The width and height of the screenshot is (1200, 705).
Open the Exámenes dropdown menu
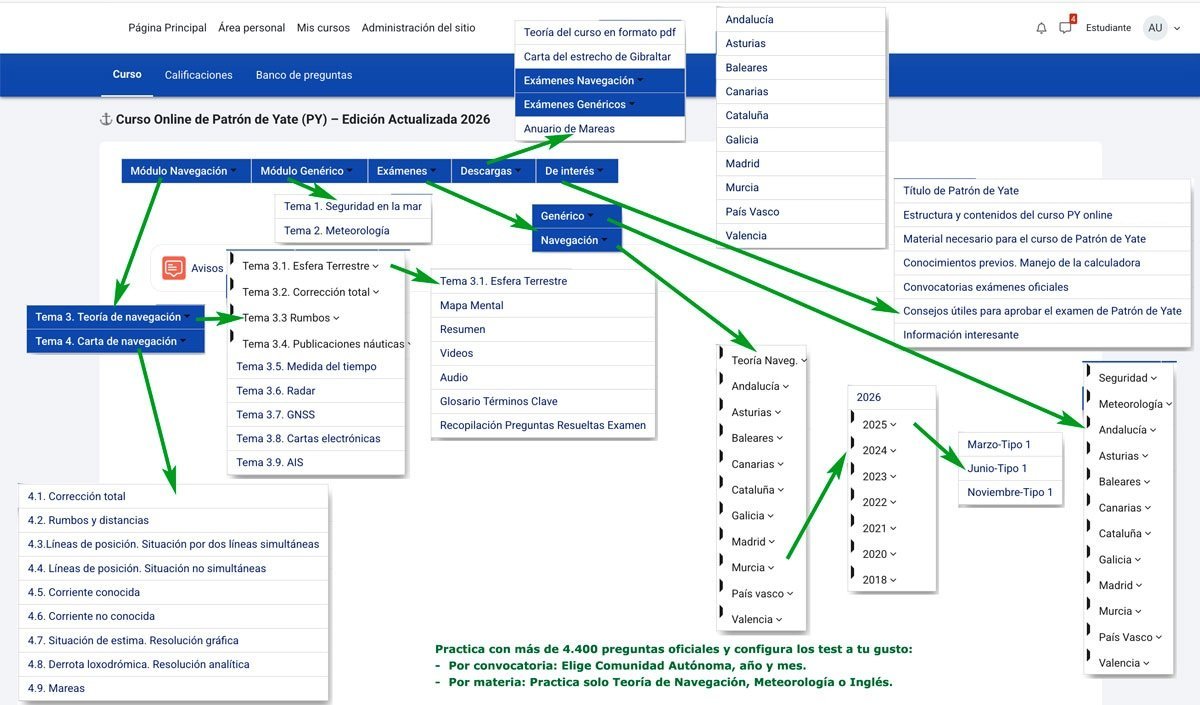(x=408, y=171)
